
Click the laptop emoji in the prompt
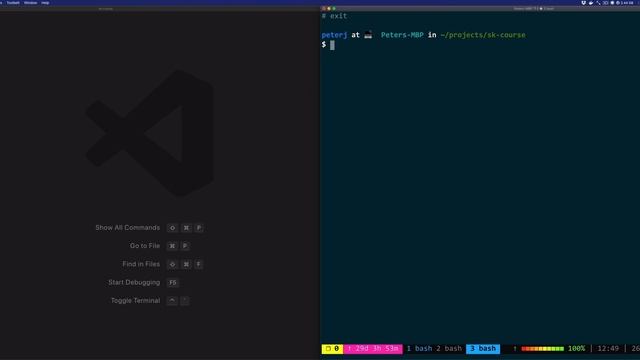[x=368, y=35]
